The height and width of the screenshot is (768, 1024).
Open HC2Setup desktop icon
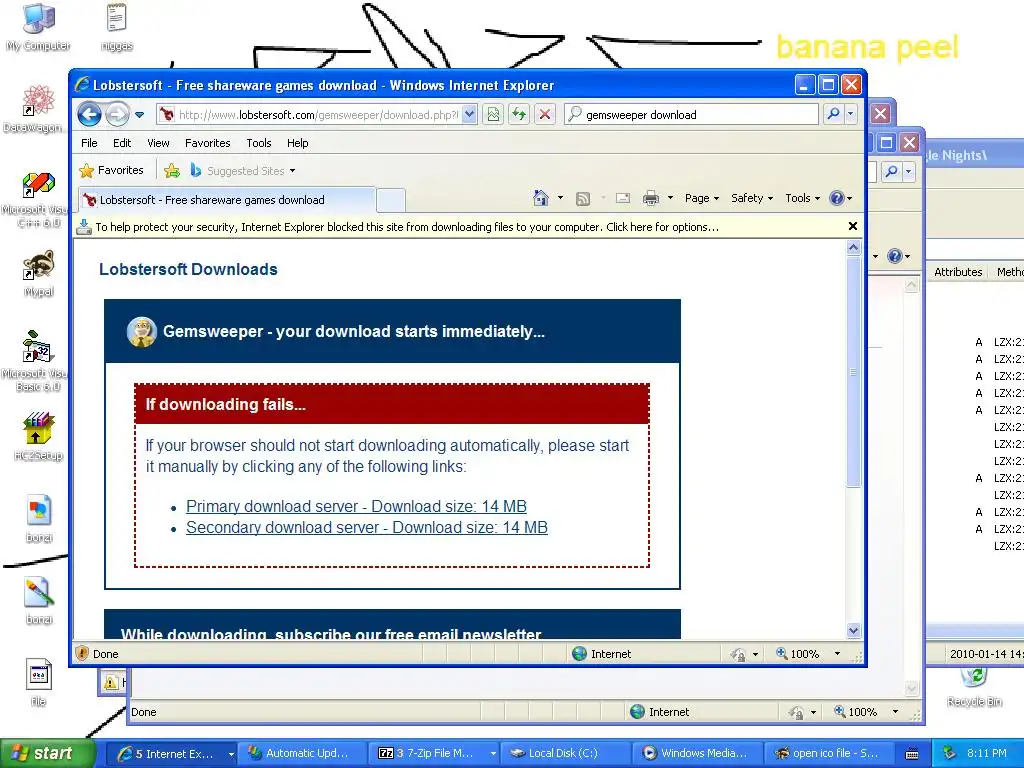click(x=39, y=436)
